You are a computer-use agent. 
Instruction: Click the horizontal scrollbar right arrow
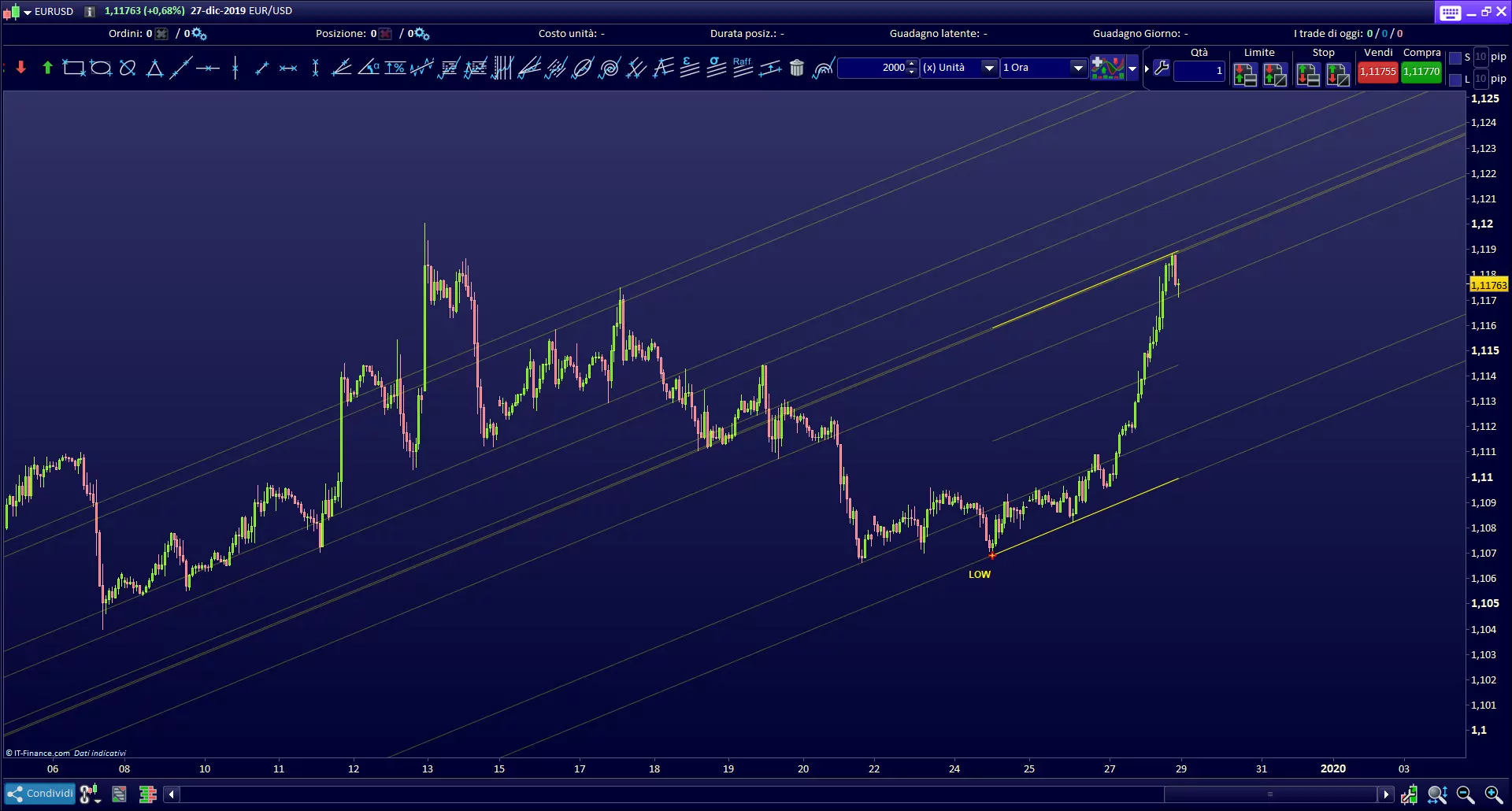pyautogui.click(x=1387, y=794)
